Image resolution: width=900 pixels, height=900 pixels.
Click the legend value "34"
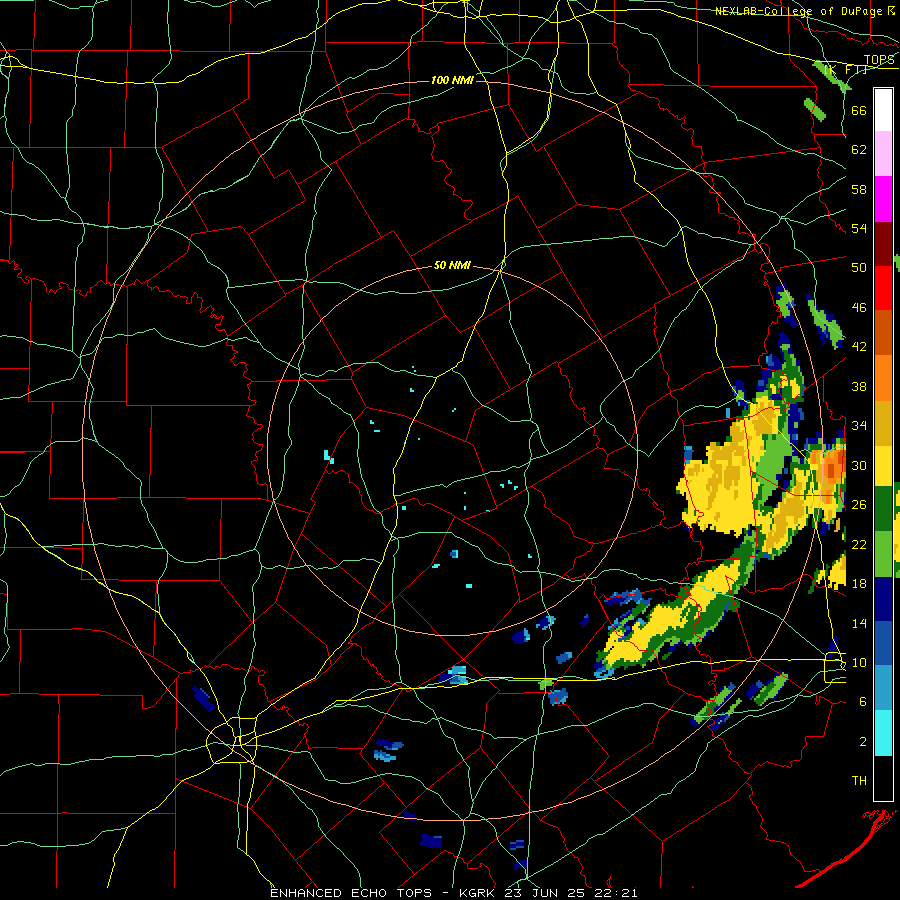[859, 426]
